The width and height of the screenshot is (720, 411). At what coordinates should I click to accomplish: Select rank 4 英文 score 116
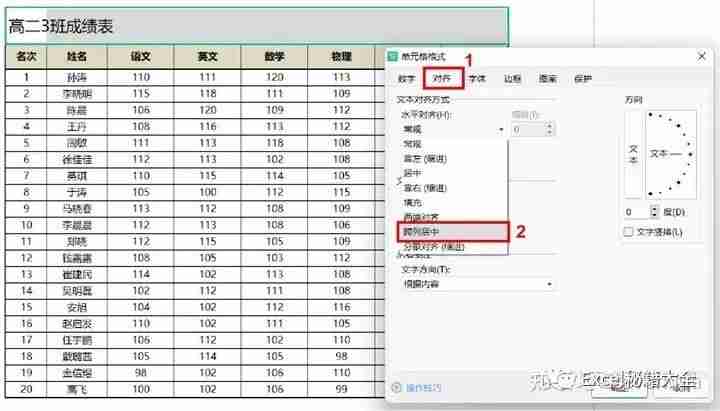208,127
